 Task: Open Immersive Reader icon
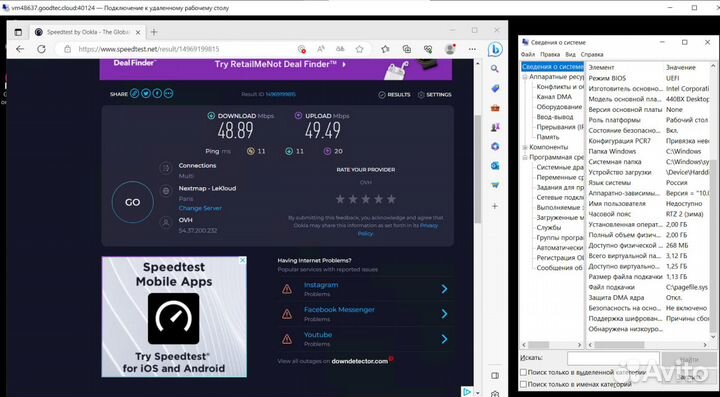(x=340, y=49)
